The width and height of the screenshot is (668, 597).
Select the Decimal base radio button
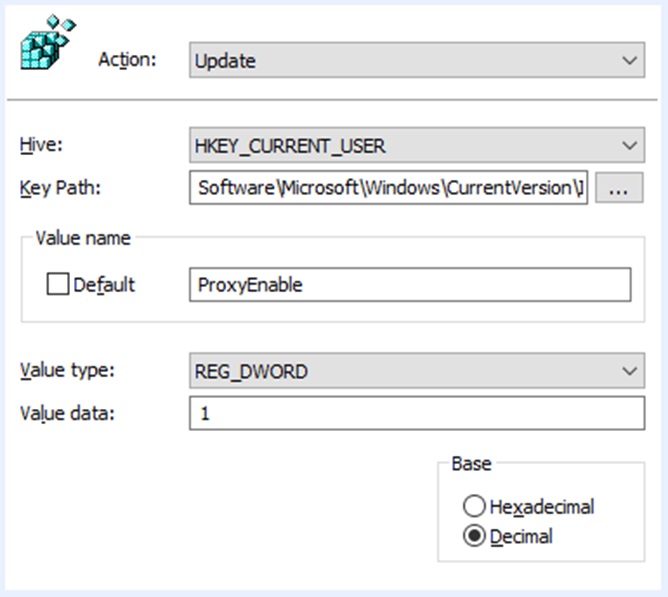click(x=474, y=537)
